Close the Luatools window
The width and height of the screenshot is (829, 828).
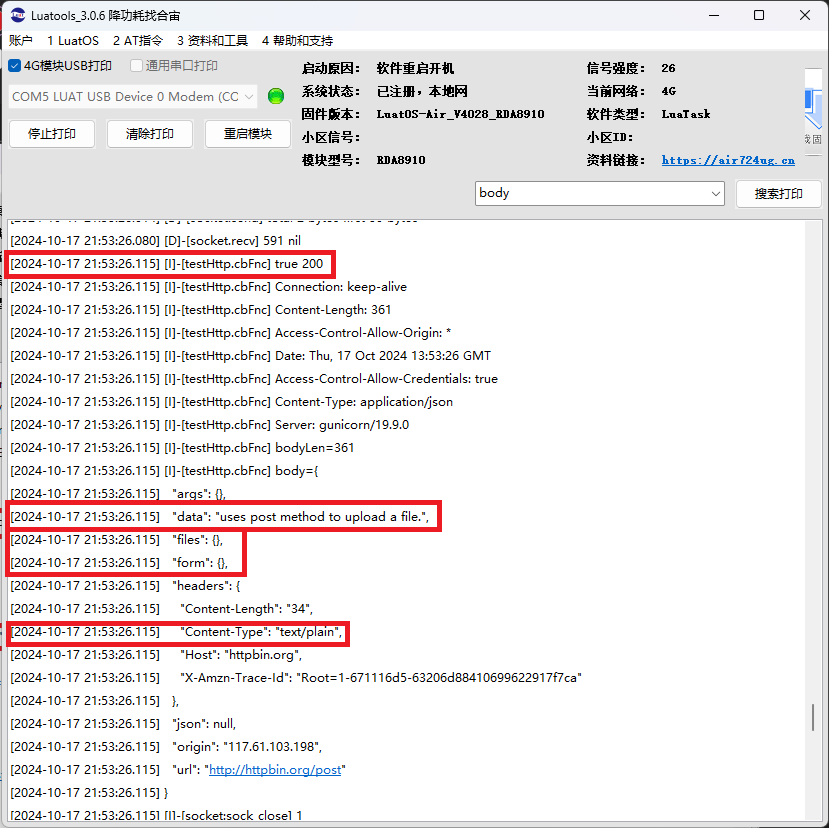pos(805,15)
